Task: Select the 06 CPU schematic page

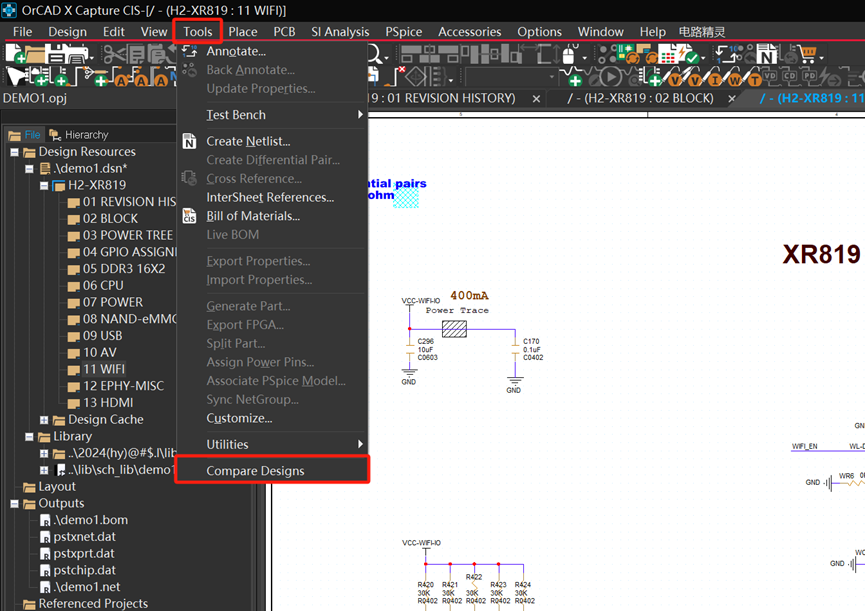Action: [103, 286]
